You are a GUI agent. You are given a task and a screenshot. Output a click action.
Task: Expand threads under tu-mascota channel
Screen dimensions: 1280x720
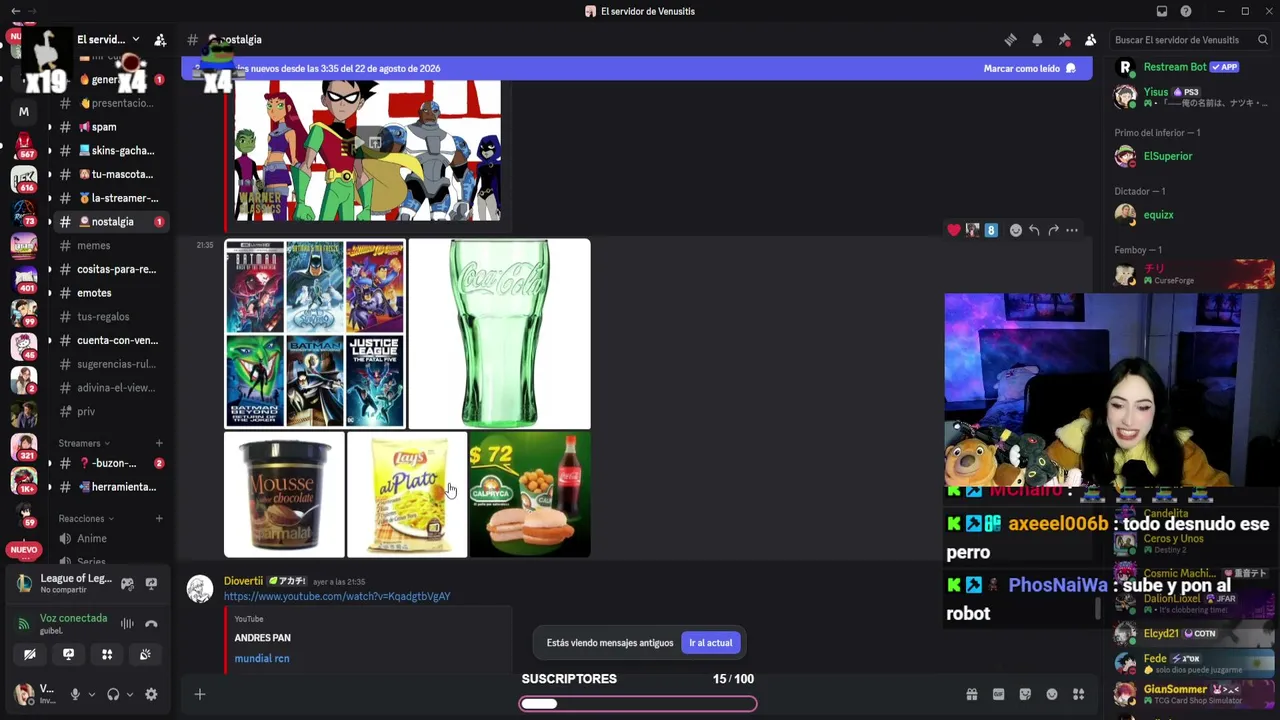pyautogui.click(x=49, y=174)
